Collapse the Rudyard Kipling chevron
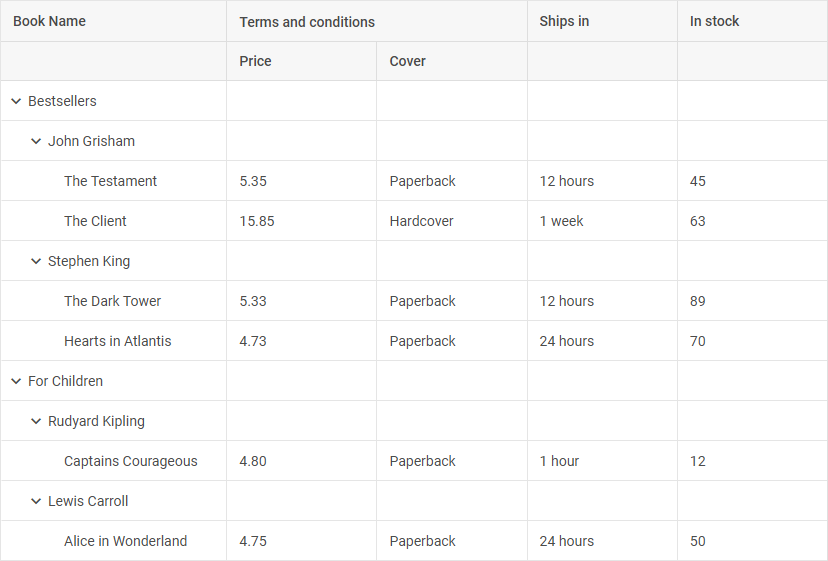The width and height of the screenshot is (828, 561). click(36, 421)
